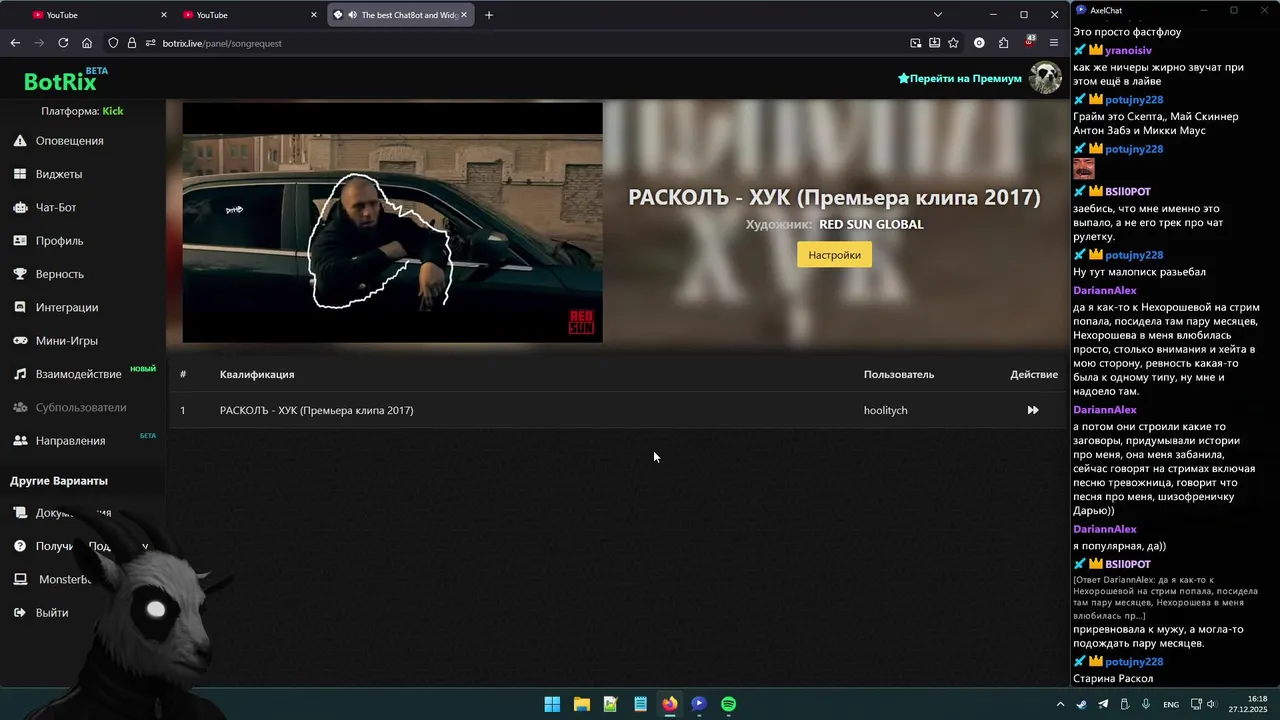Open the volume tray control
This screenshot has width=1280, height=720.
coord(1211,704)
